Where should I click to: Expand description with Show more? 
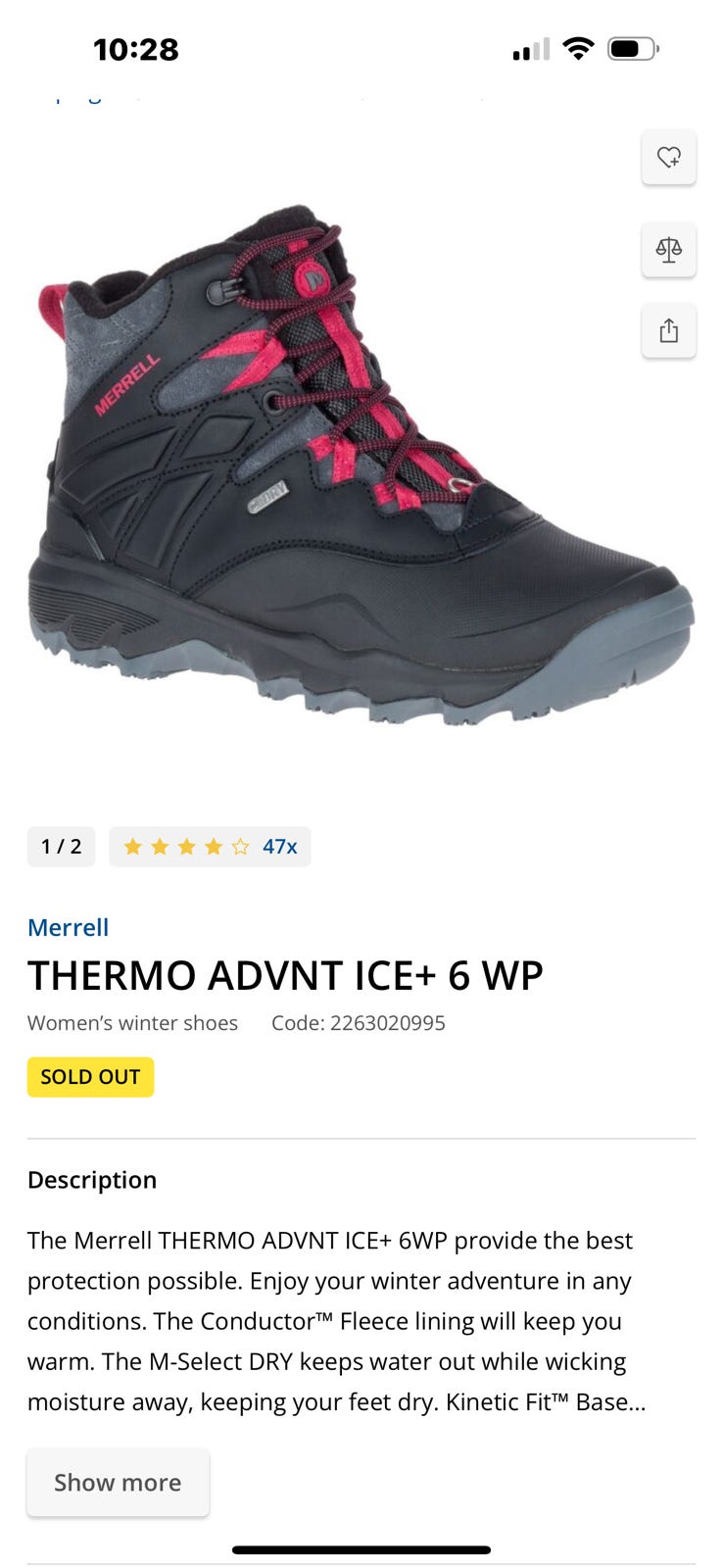(x=118, y=1483)
